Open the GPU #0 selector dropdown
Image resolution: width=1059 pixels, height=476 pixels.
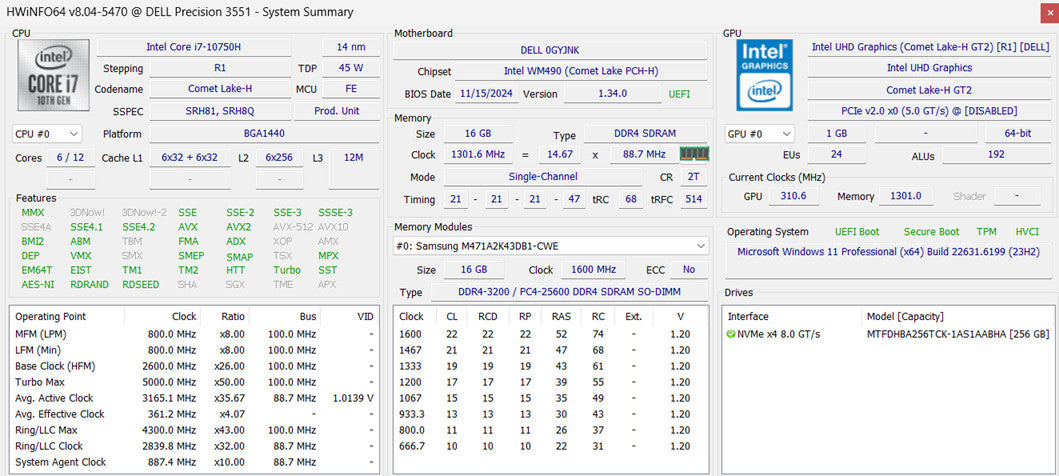[760, 134]
